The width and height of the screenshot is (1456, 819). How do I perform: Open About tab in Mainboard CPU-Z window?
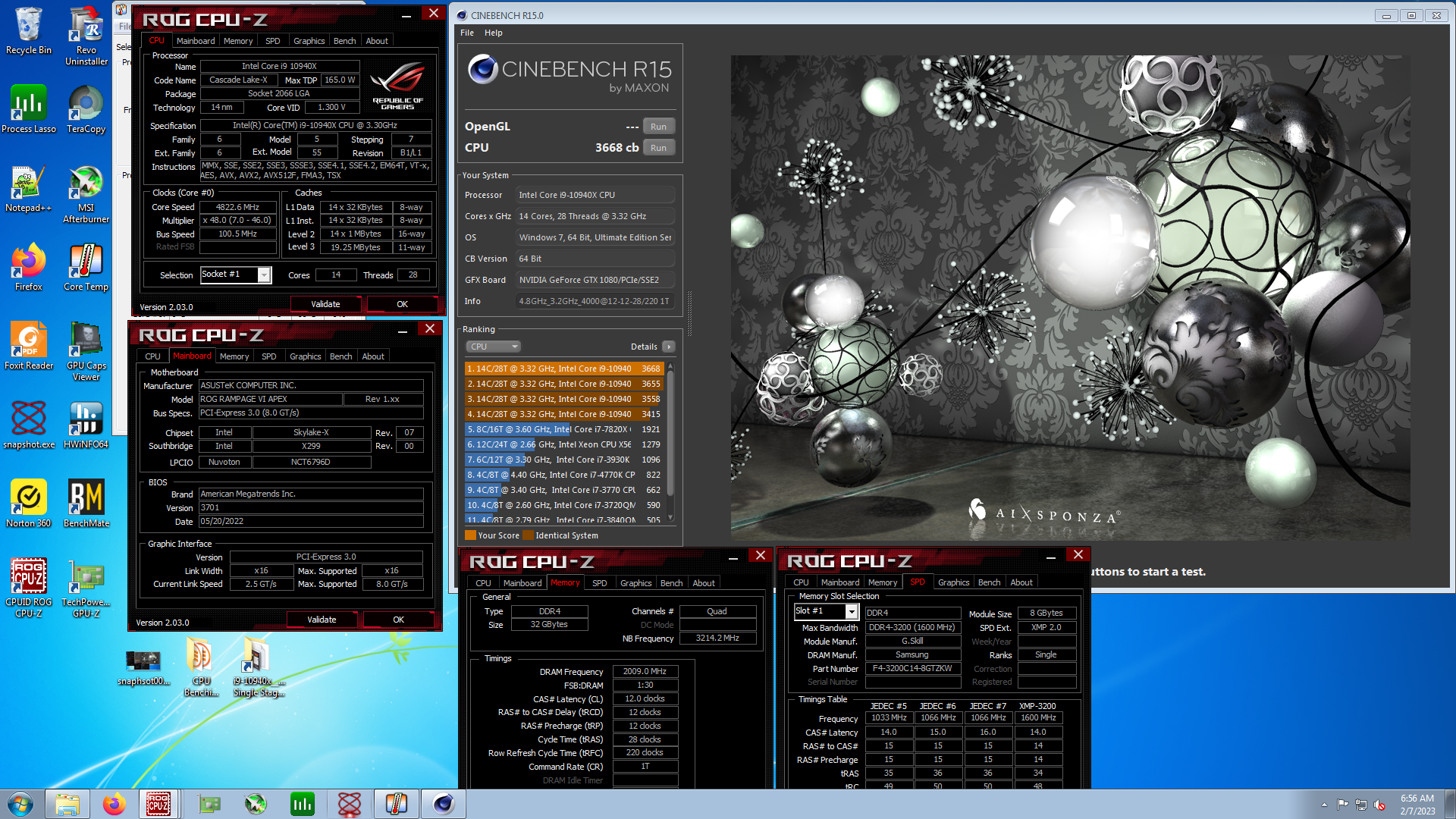click(373, 356)
